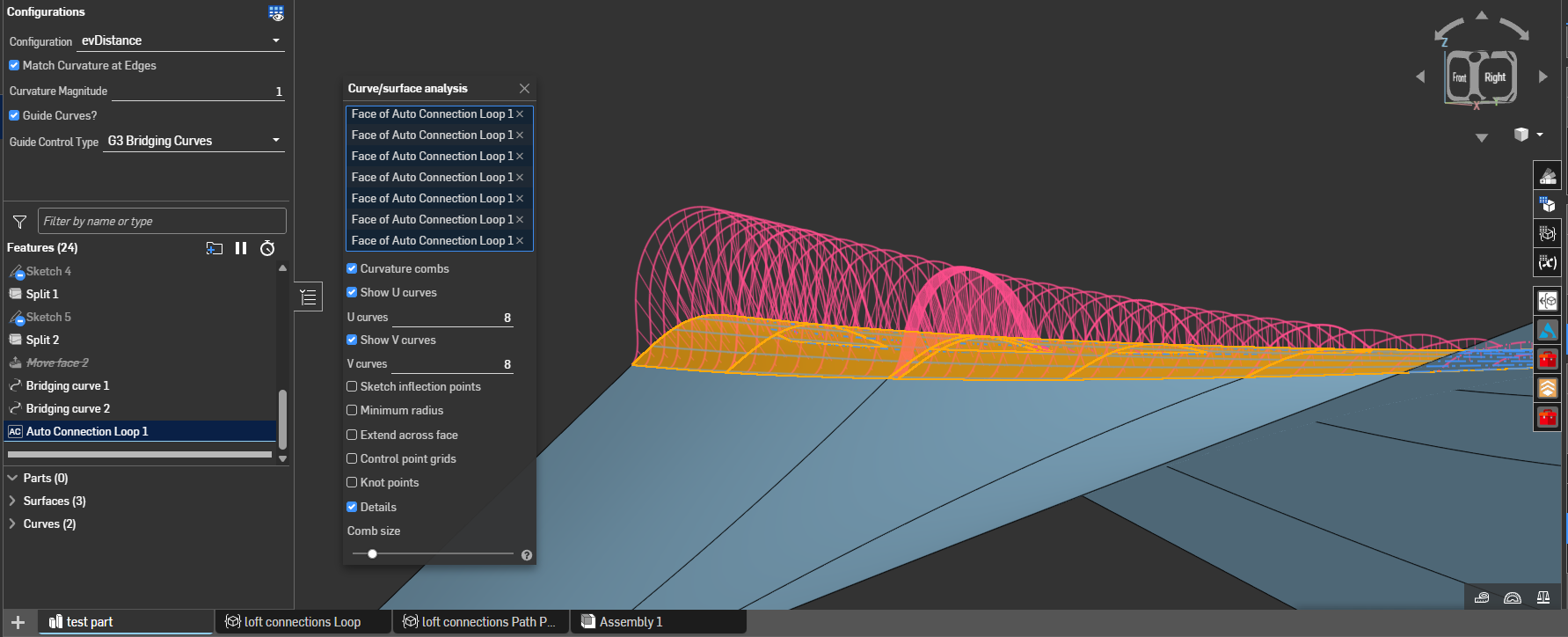Open the mass properties scale icon
1568x637 pixels.
[x=1542, y=598]
